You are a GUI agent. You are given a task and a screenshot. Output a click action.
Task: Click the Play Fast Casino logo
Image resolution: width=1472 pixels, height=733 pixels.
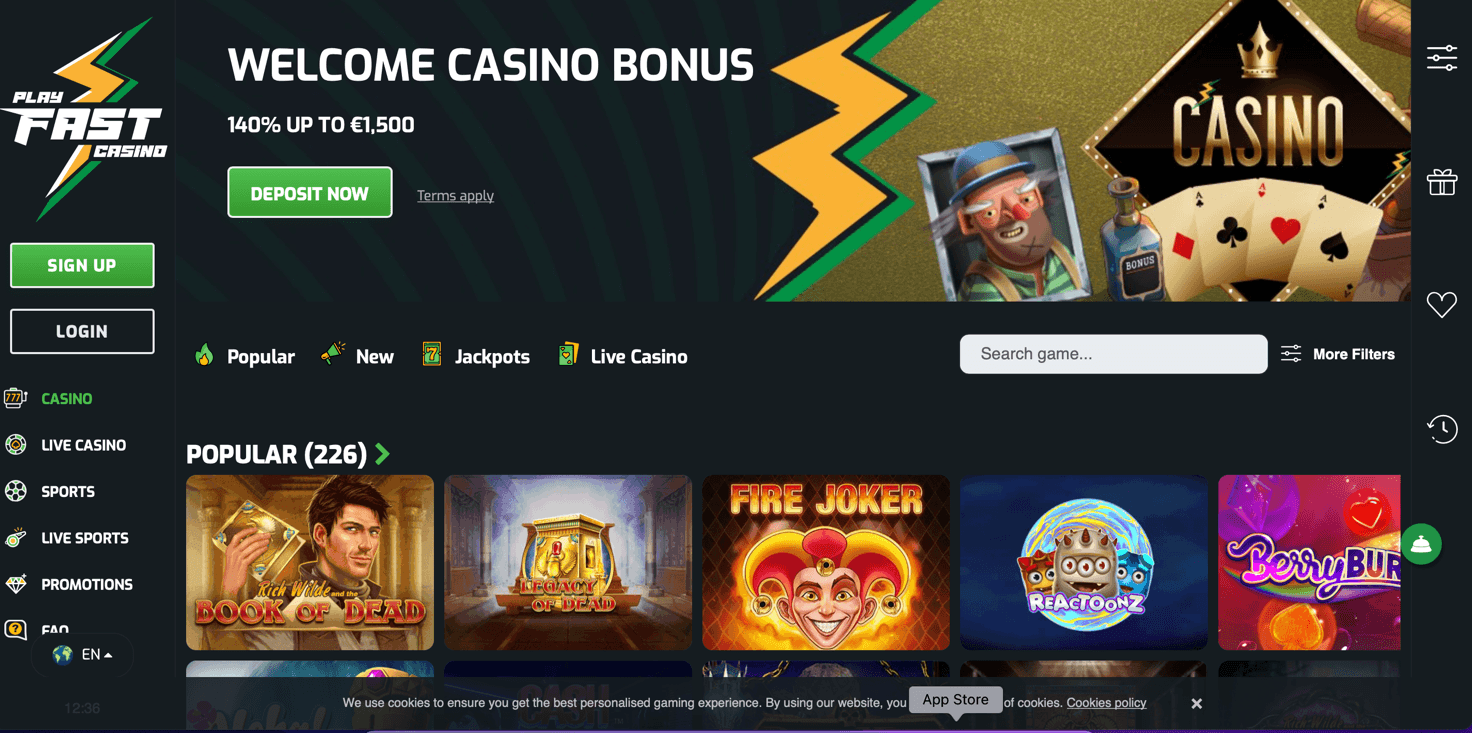click(83, 119)
